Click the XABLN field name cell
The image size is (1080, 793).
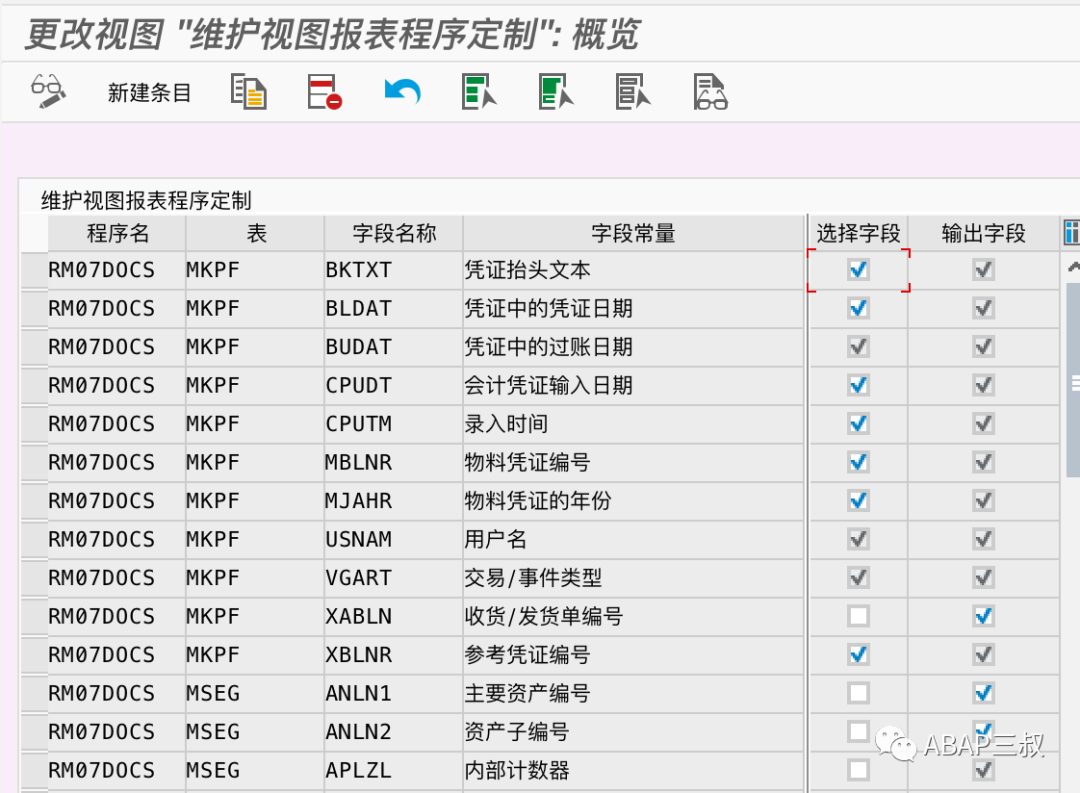[394, 616]
